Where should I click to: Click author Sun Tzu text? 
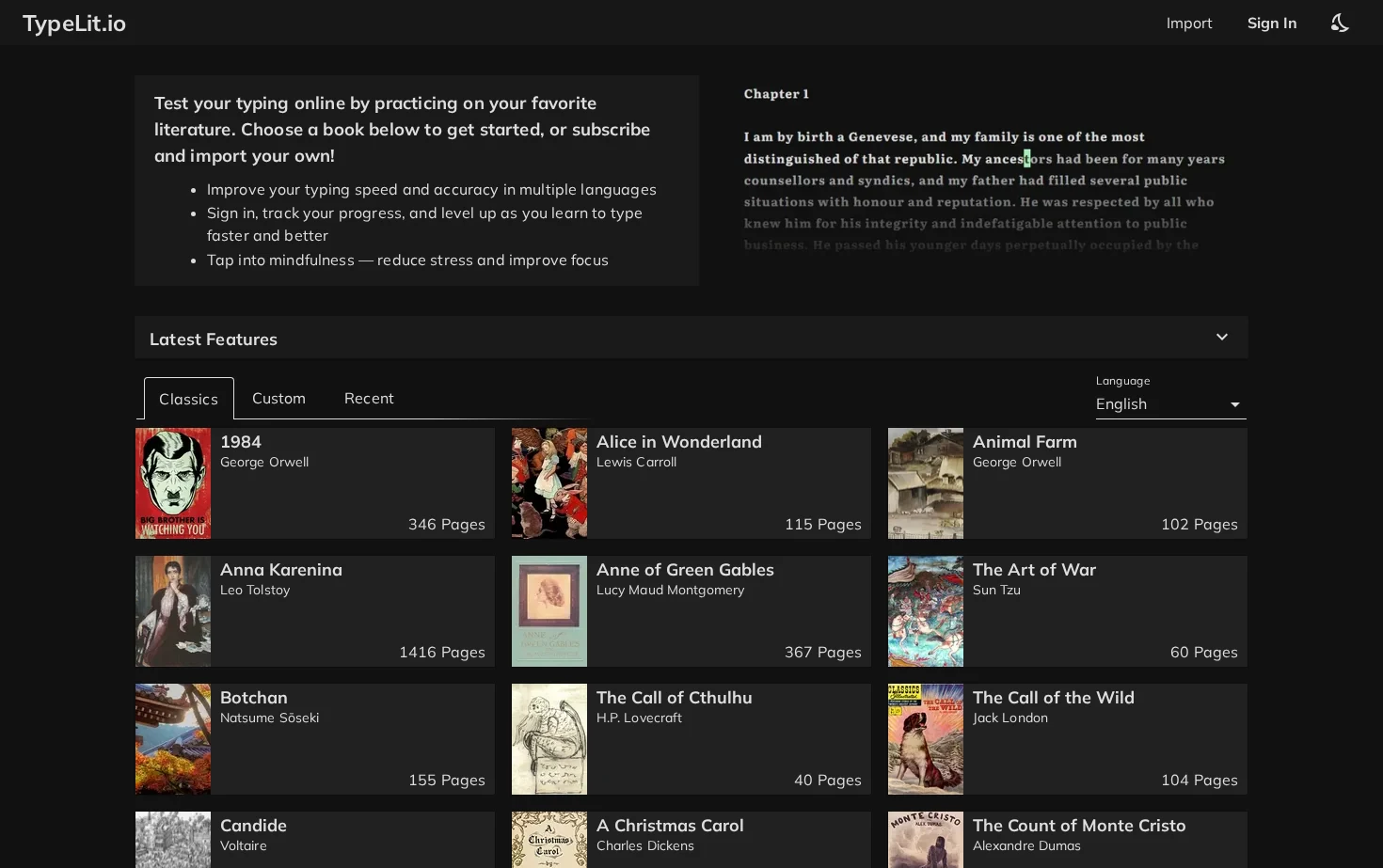click(x=996, y=590)
